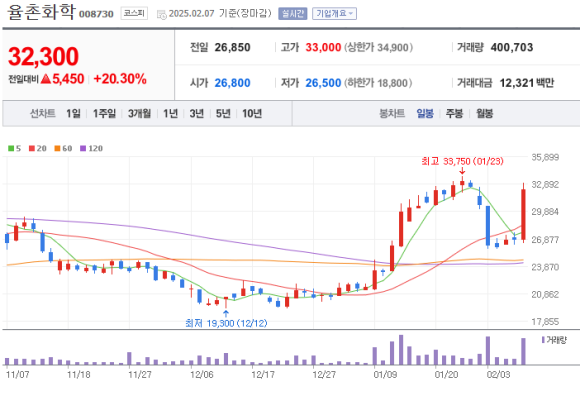580x396 pixels.
Task: Click the 거래대금 value 12,321 백만
Action: click(x=527, y=83)
